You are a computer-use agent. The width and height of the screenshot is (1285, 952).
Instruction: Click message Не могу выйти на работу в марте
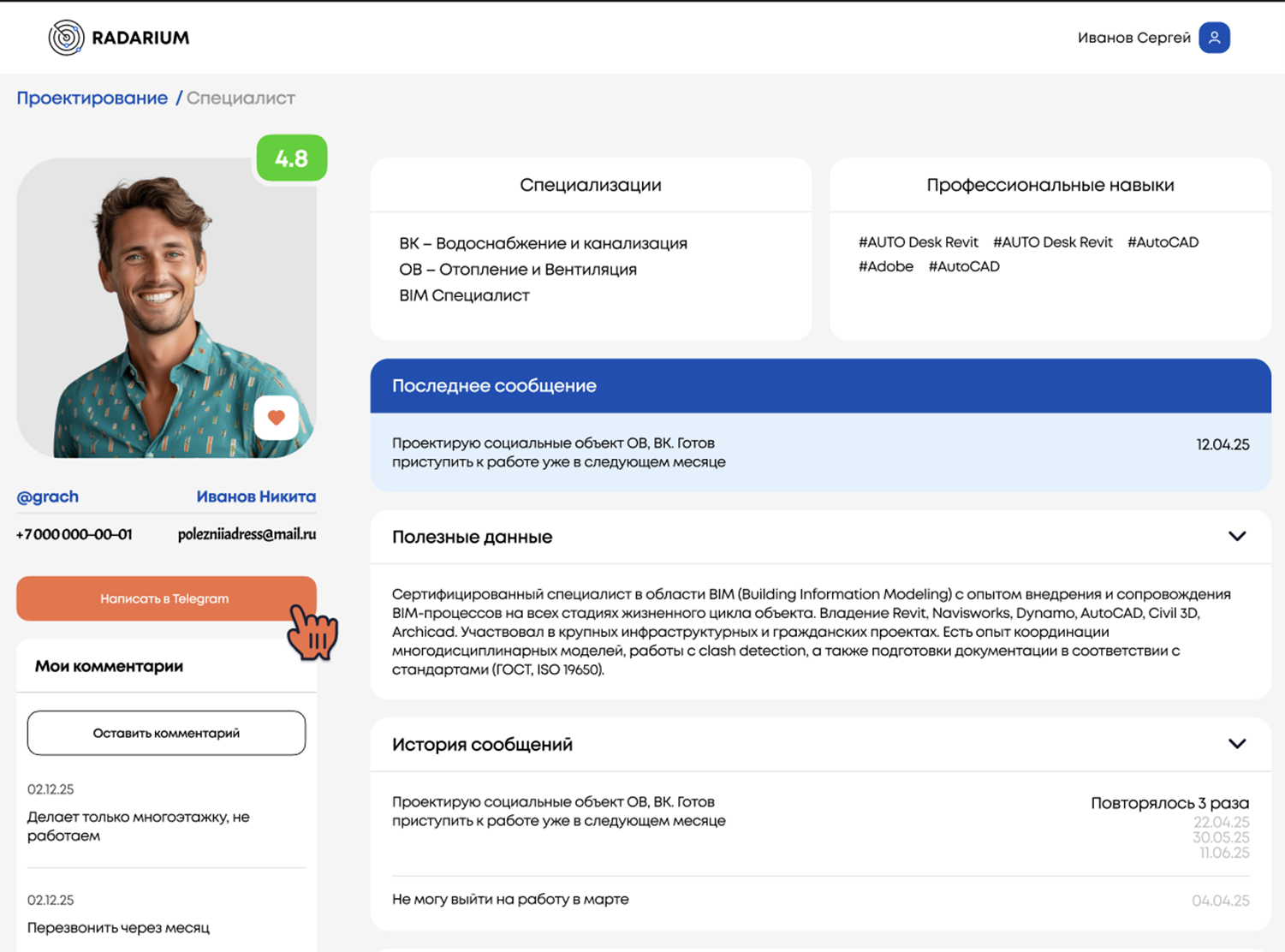click(510, 899)
